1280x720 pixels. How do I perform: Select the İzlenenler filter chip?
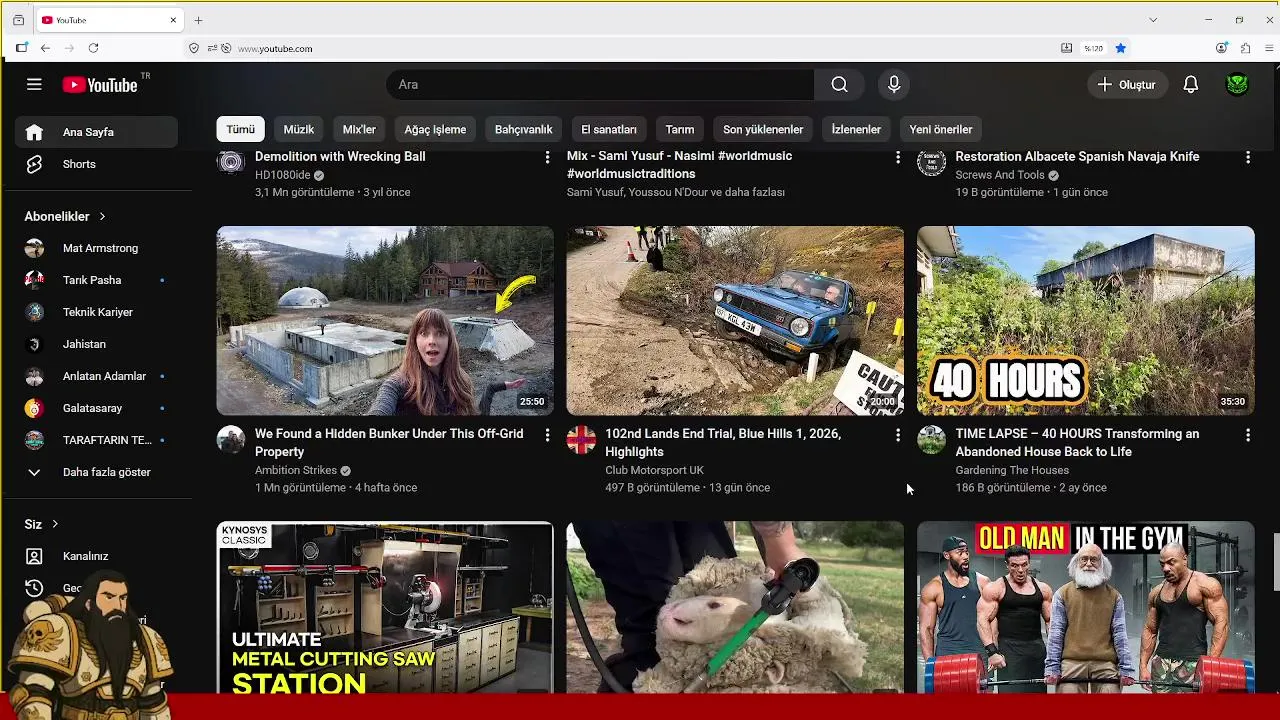pos(856,129)
